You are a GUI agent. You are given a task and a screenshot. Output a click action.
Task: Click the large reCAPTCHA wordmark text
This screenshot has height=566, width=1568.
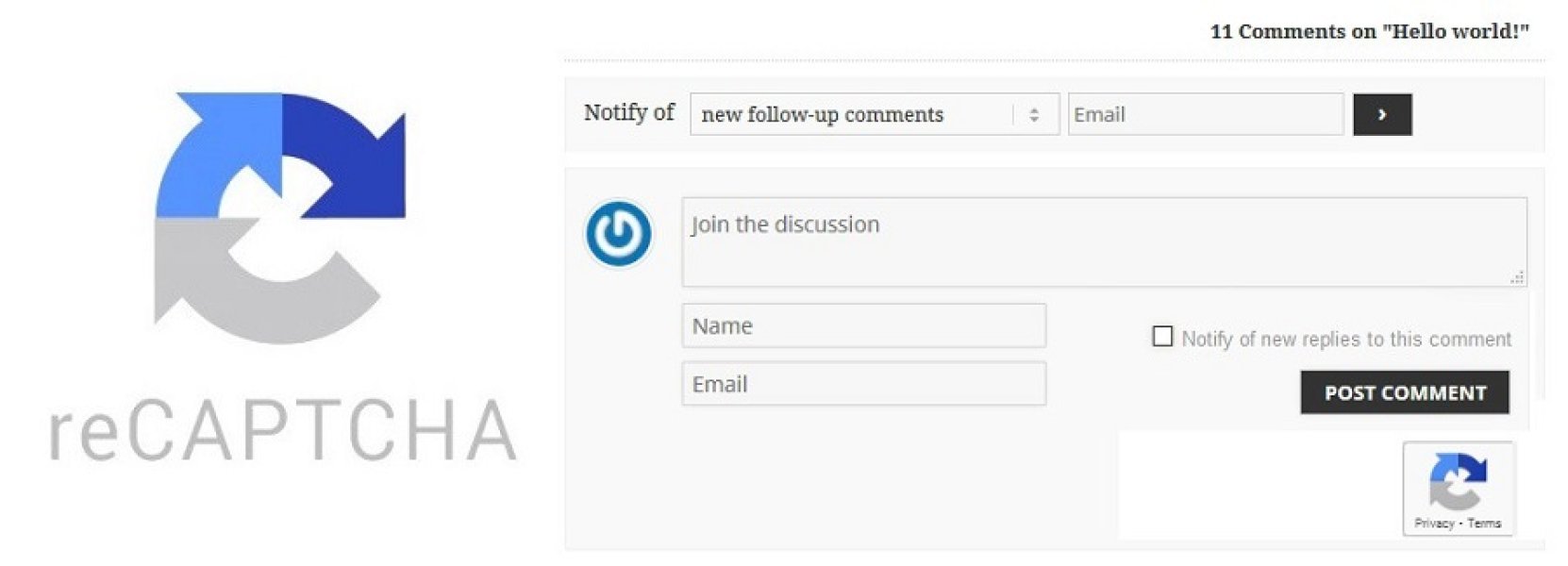[283, 431]
